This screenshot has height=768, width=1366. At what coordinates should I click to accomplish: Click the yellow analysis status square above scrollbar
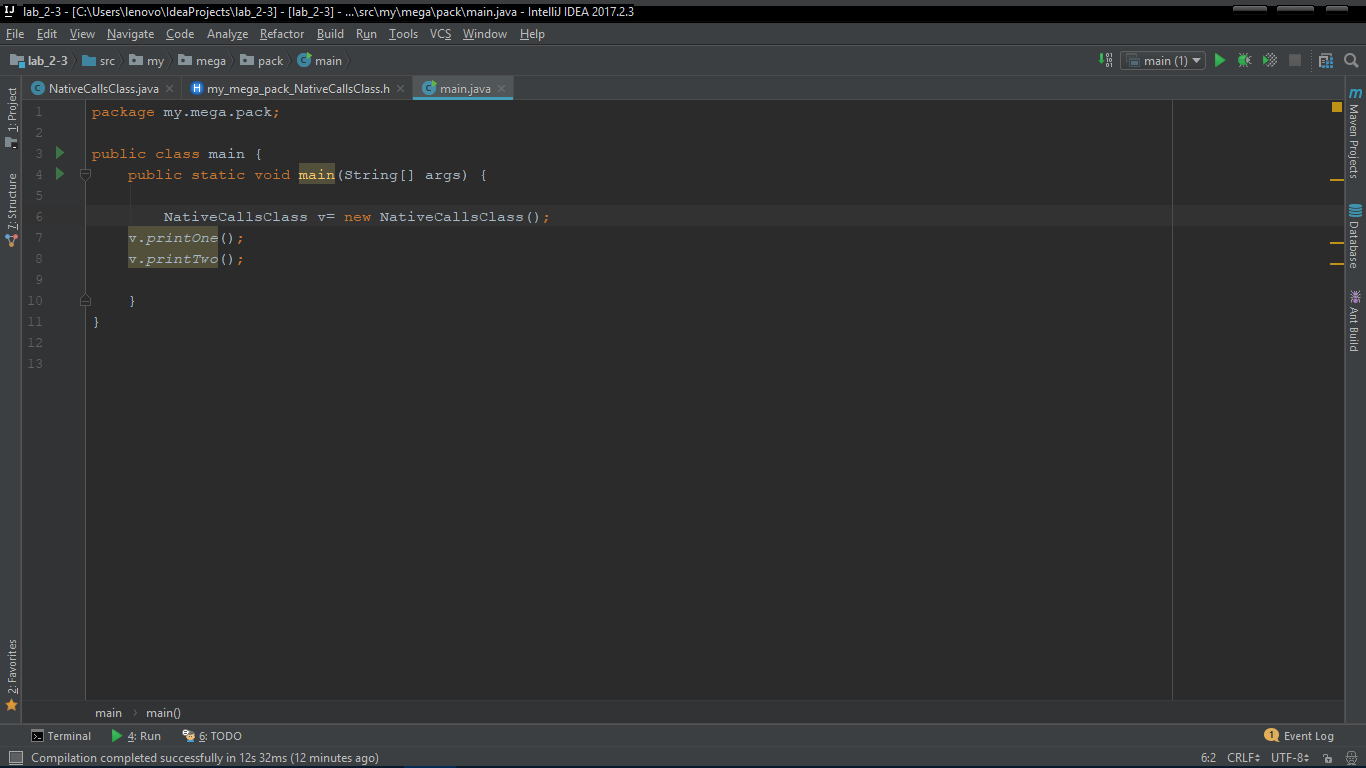1337,107
